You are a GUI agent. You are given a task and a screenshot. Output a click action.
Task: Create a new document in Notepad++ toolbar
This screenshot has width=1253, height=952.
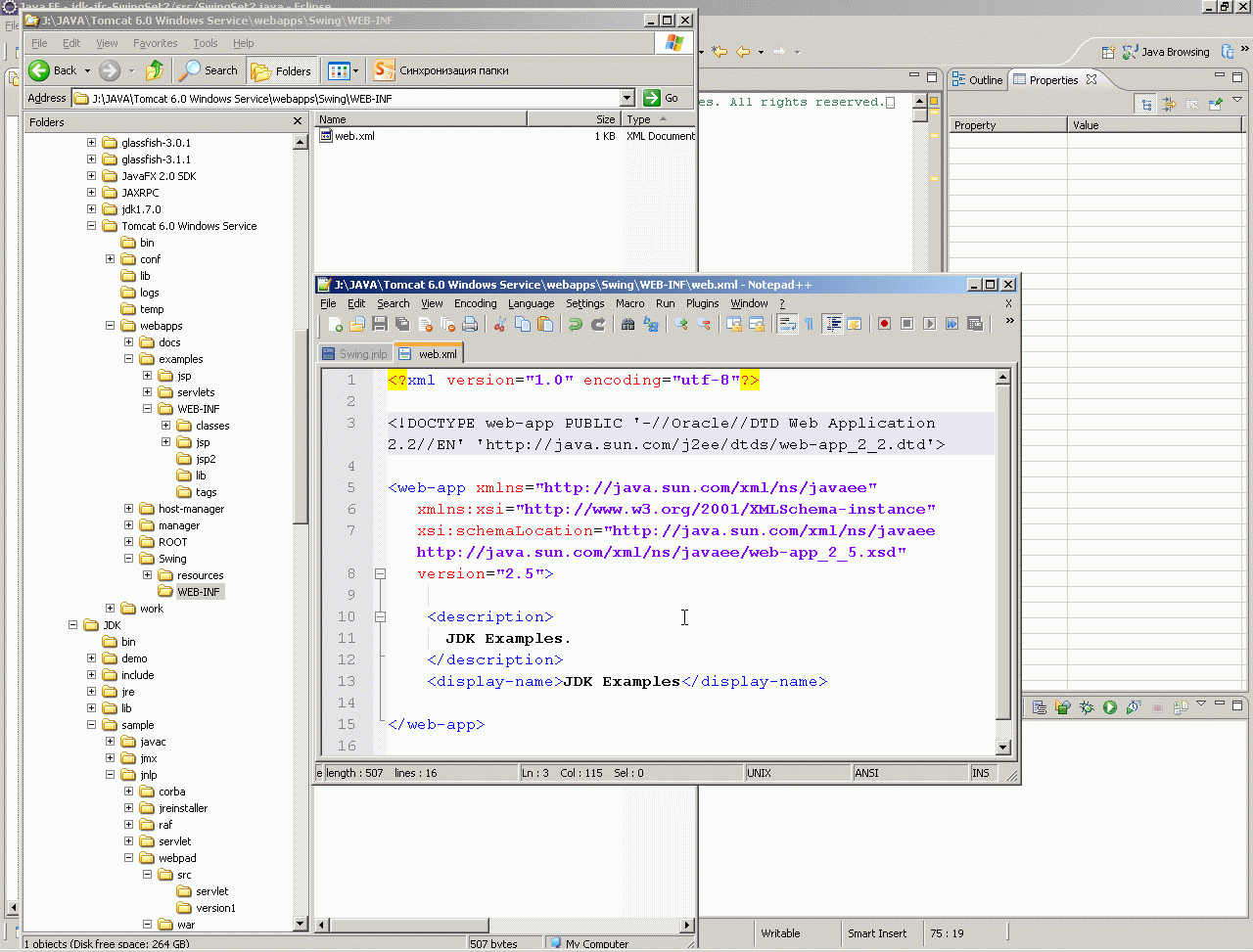coord(335,324)
